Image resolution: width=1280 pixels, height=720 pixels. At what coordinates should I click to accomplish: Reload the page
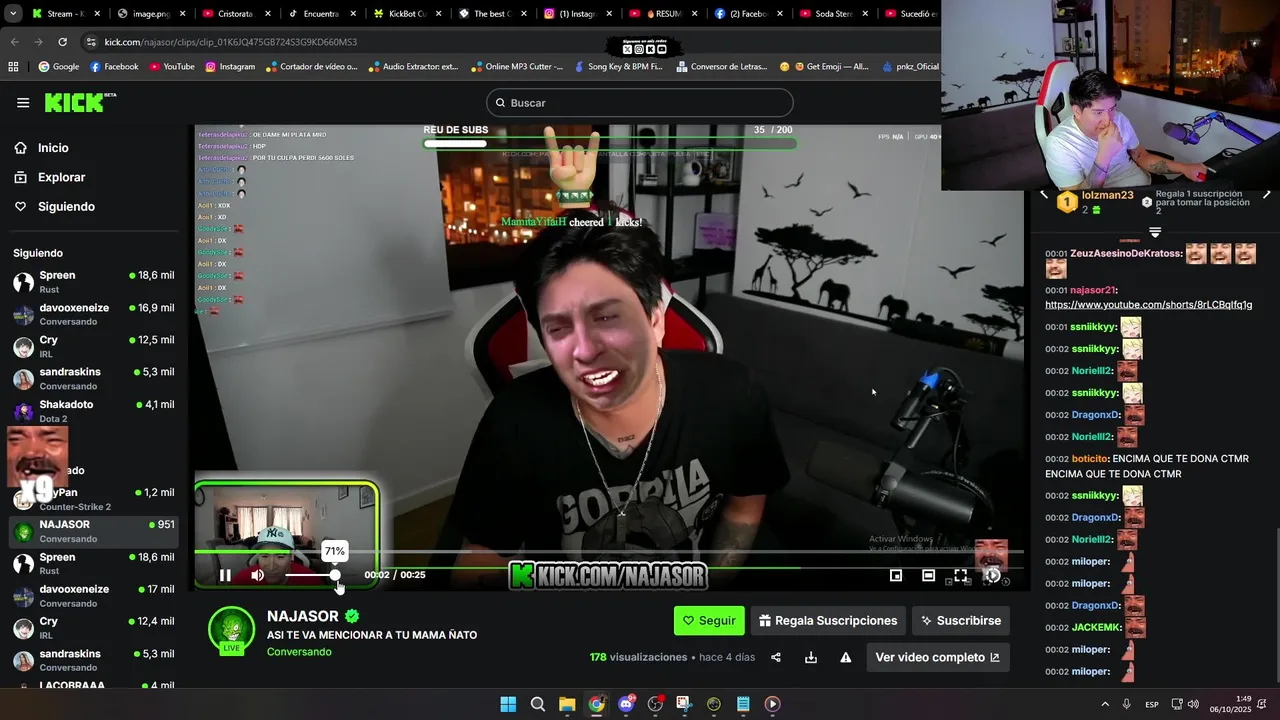(x=62, y=42)
